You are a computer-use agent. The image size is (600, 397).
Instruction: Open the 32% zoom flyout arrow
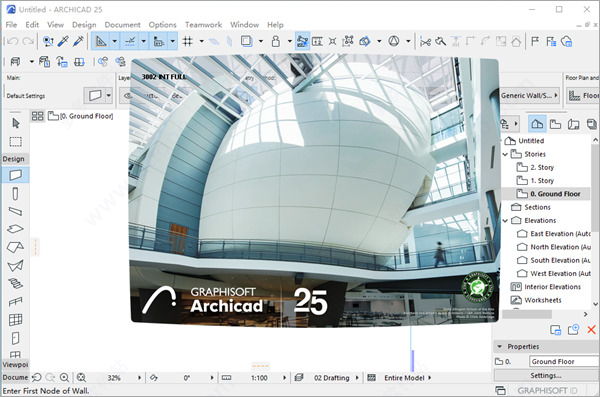pyautogui.click(x=139, y=378)
